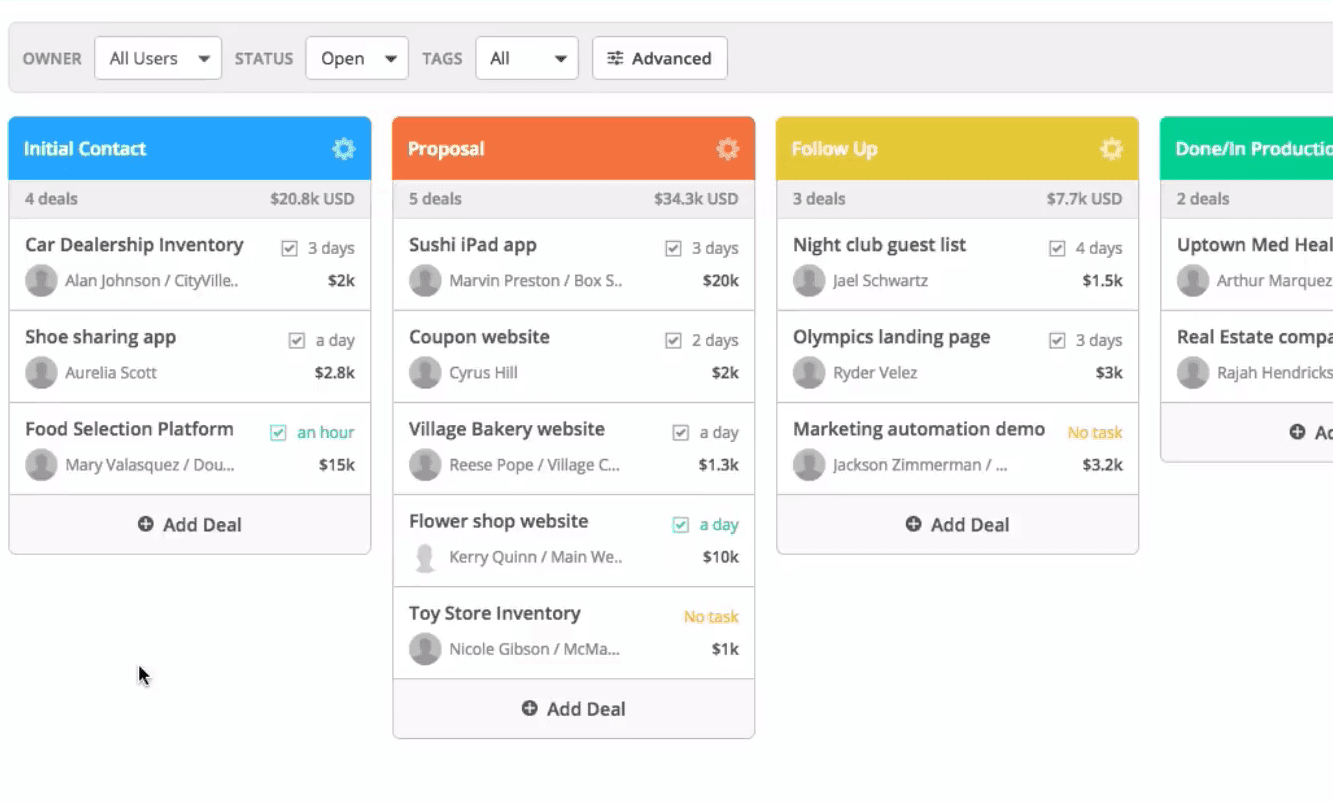Click Jael Schwartz's avatar icon

click(x=809, y=281)
